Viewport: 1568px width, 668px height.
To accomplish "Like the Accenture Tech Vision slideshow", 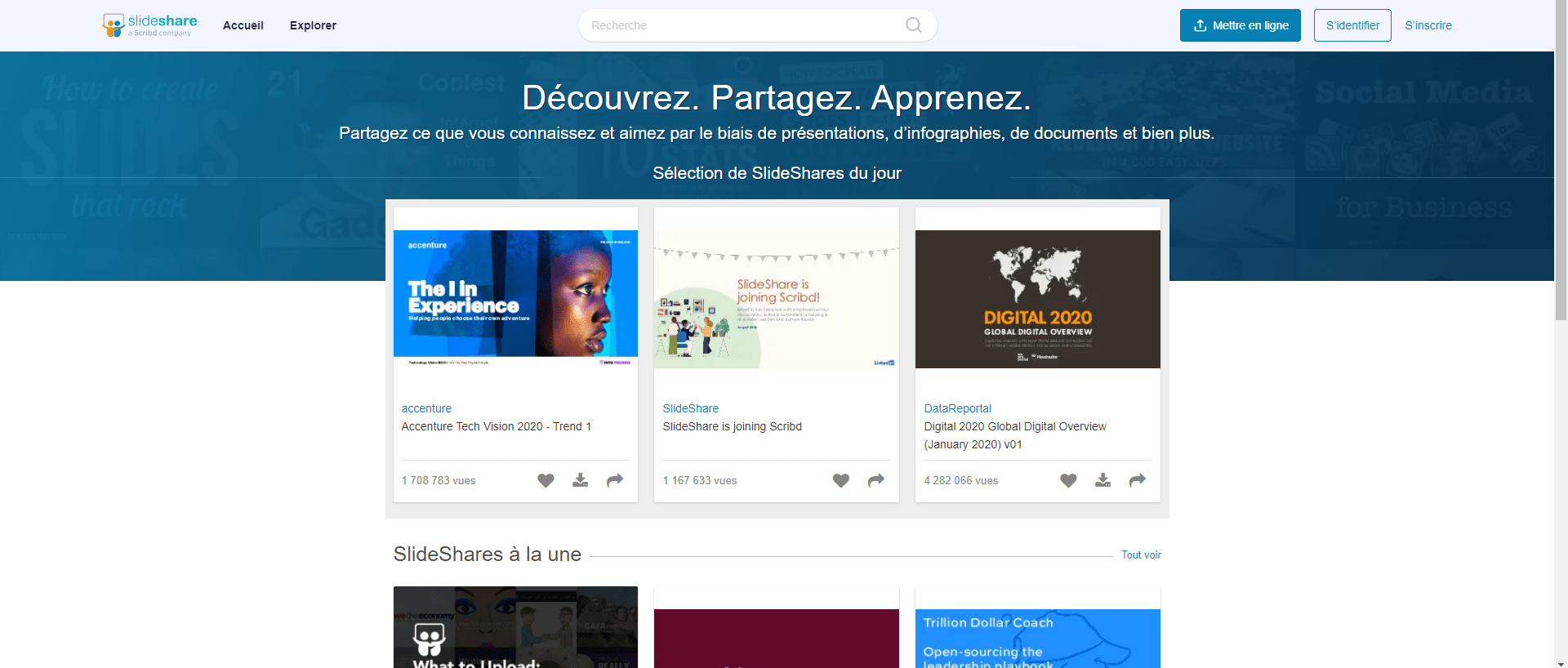I will (546, 480).
